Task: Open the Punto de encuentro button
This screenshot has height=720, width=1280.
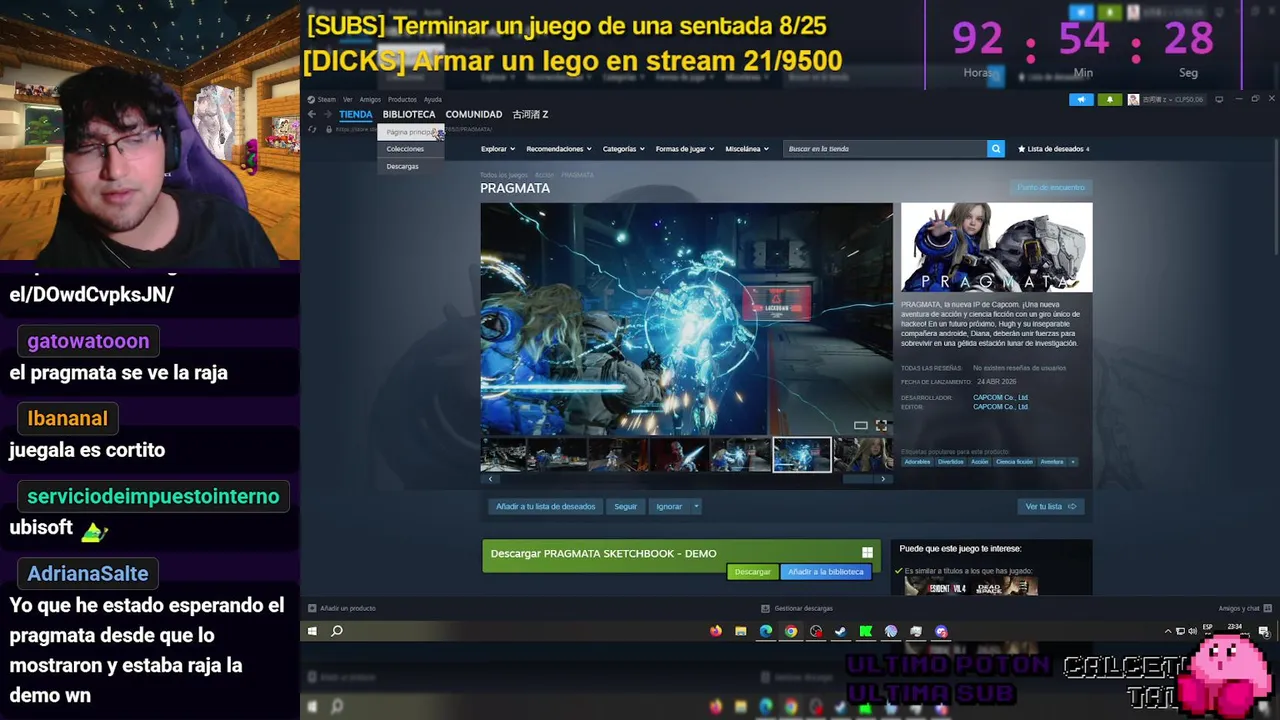Action: [1050, 187]
